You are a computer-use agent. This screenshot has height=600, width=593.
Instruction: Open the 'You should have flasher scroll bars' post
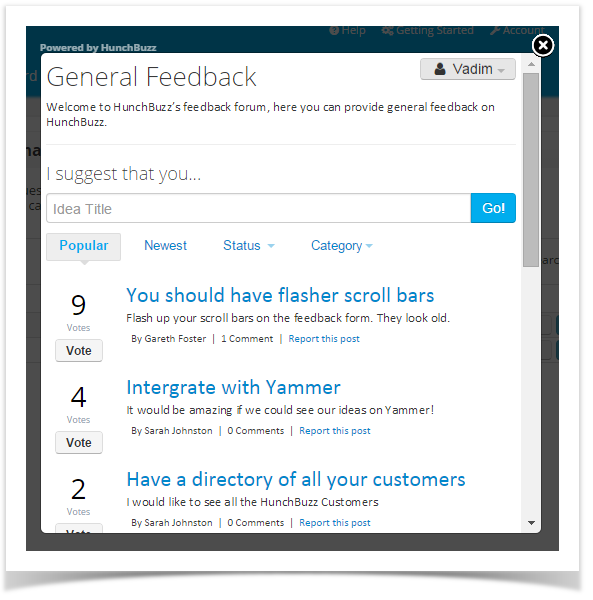280,295
